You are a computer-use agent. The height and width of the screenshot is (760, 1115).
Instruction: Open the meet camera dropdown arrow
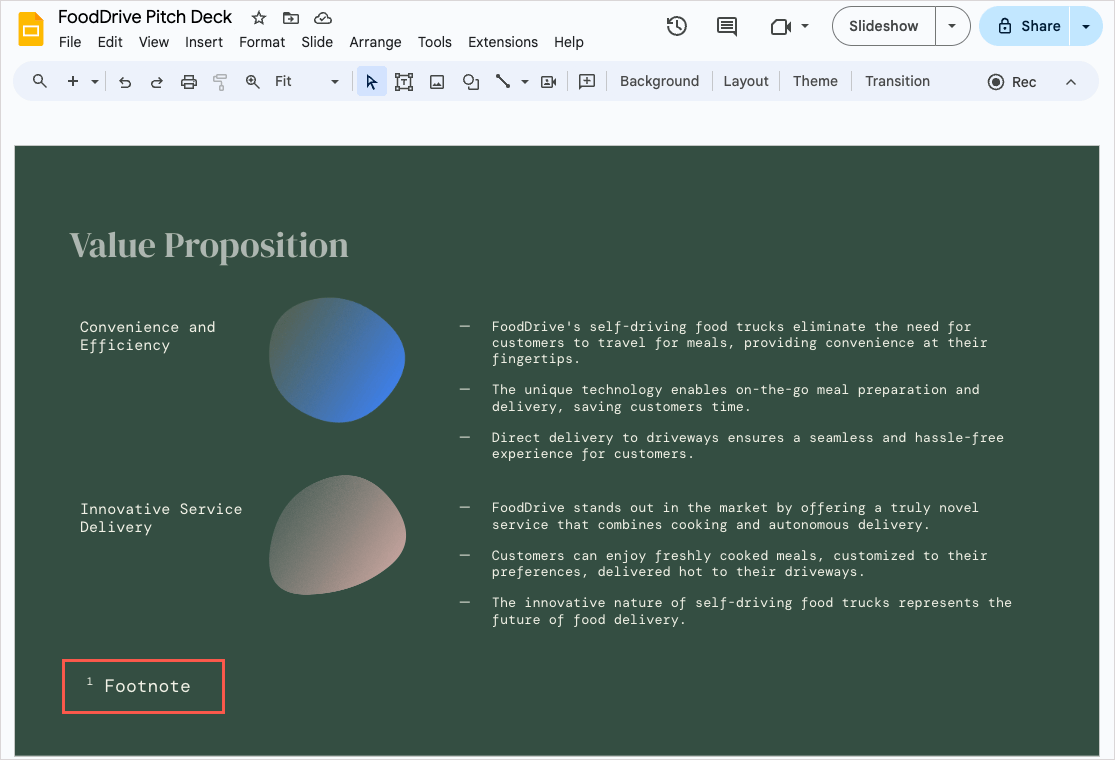point(805,26)
